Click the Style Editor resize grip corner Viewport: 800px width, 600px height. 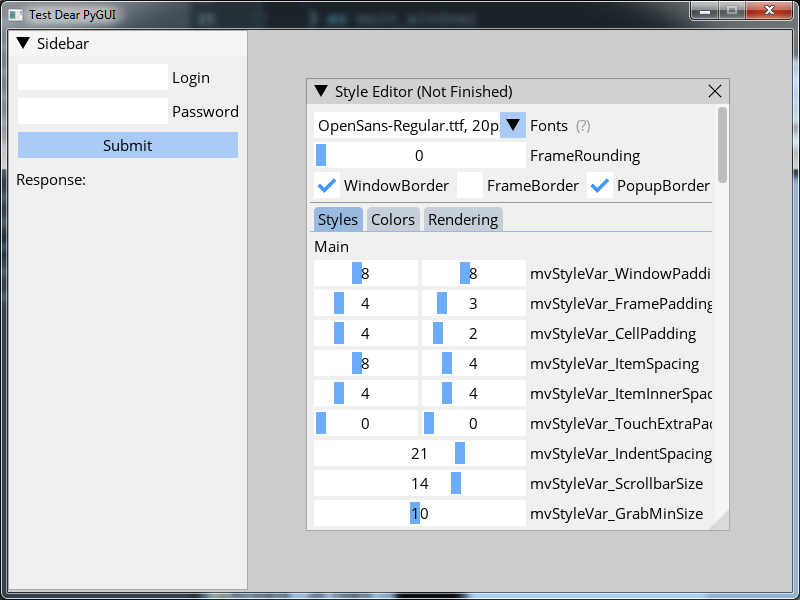[x=720, y=521]
